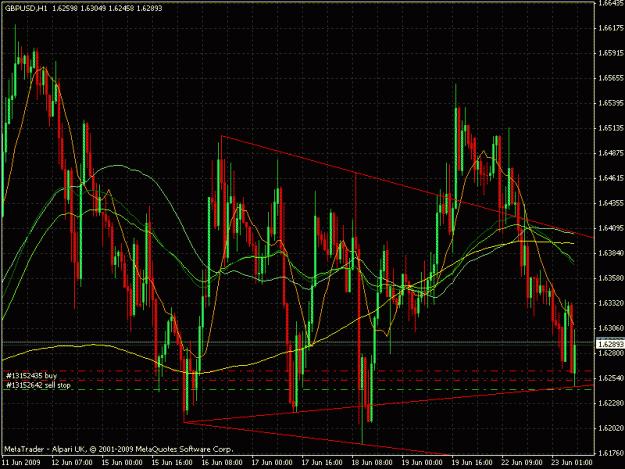
Task: Select the #13152642 sell stop order label
Action: (x=38, y=385)
